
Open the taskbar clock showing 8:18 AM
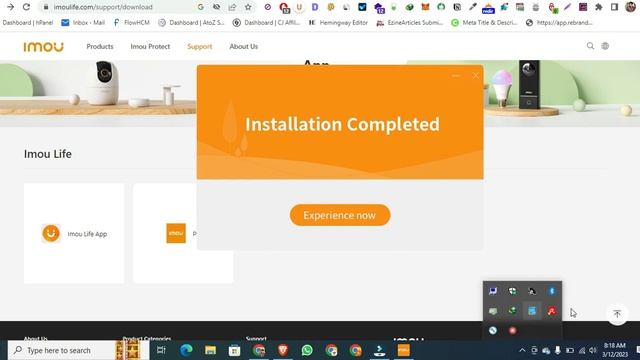tap(615, 350)
